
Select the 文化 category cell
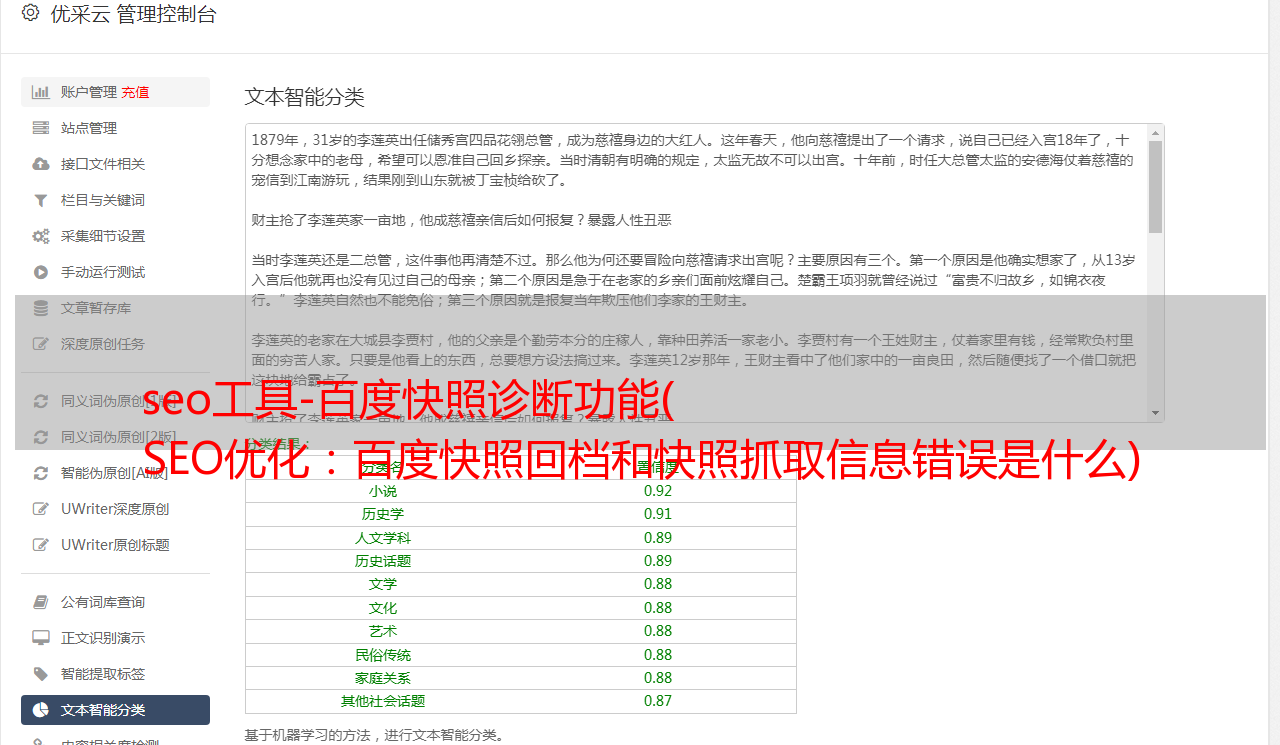[383, 608]
